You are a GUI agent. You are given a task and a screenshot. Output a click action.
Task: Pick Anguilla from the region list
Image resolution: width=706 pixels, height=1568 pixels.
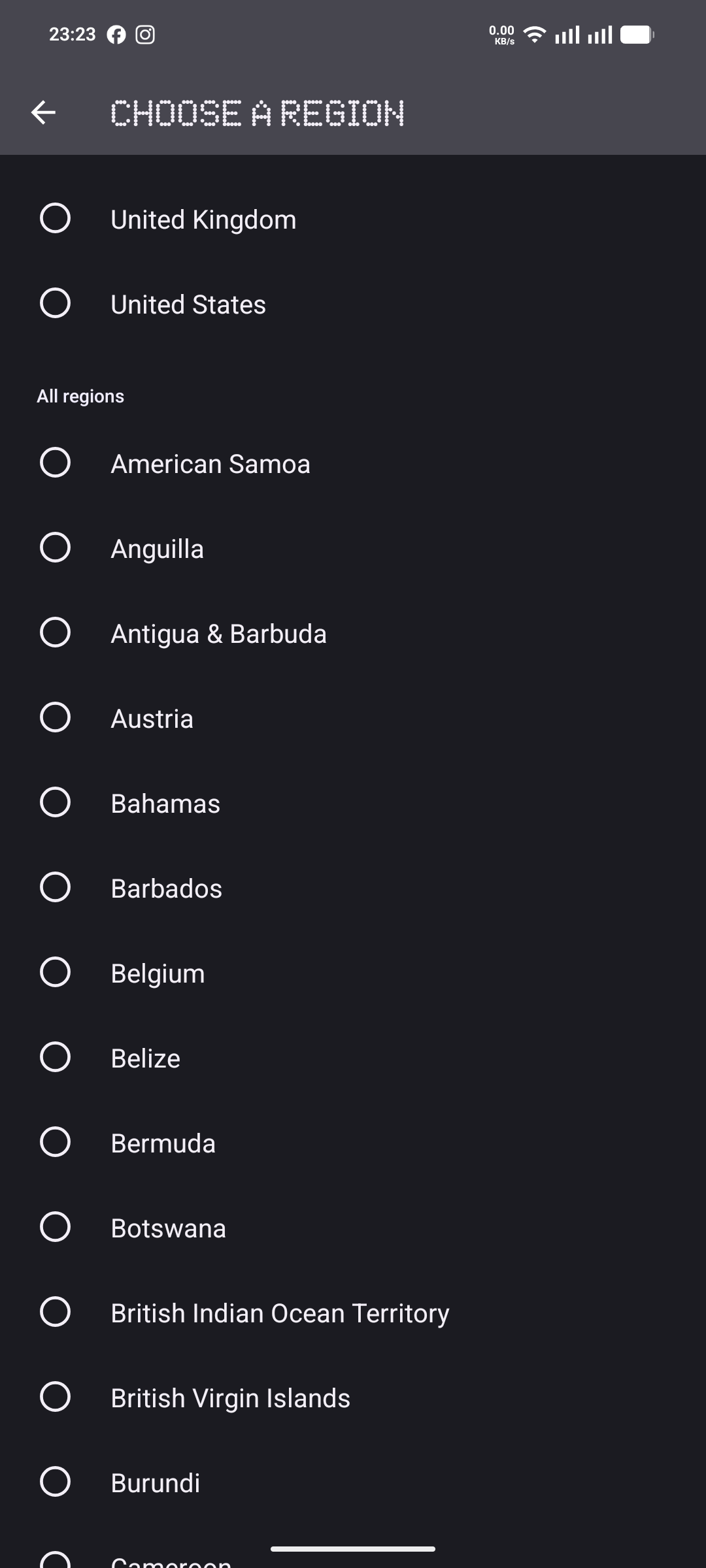(55, 547)
